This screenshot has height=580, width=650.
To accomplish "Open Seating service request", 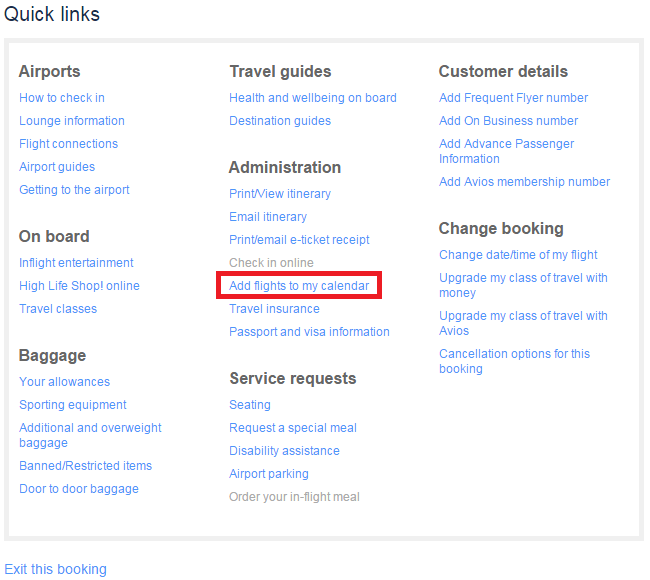I will [x=250, y=405].
